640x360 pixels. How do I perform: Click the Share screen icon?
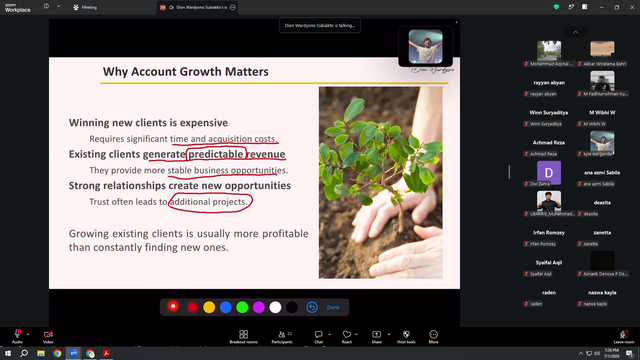(x=376, y=334)
